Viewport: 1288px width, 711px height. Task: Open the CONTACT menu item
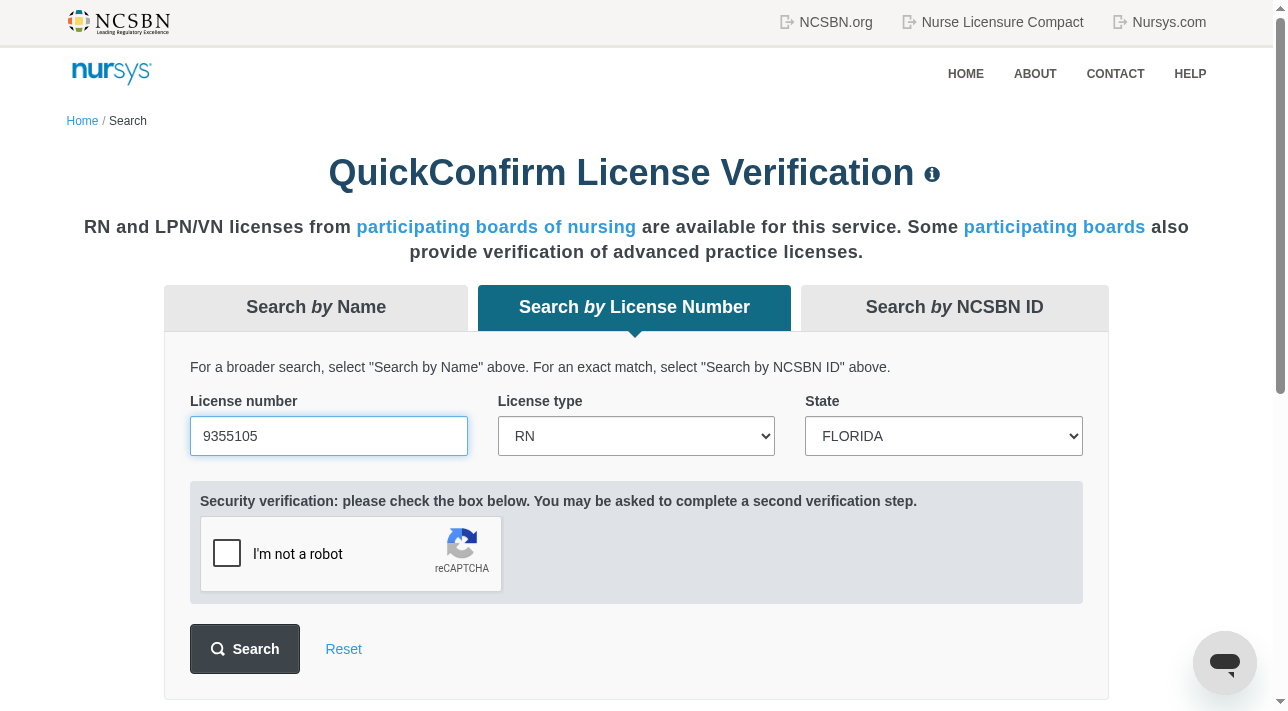[x=1115, y=74]
